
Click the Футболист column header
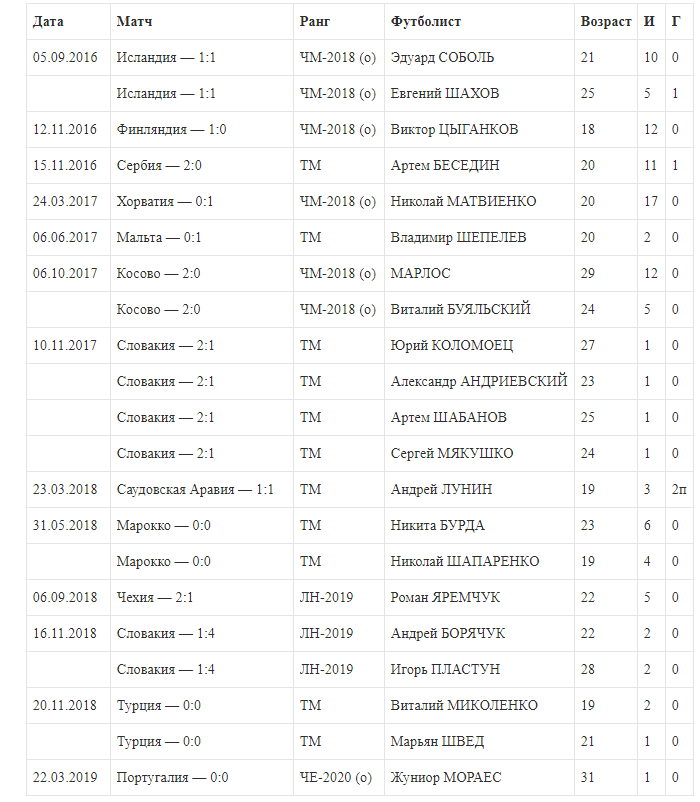click(x=426, y=21)
